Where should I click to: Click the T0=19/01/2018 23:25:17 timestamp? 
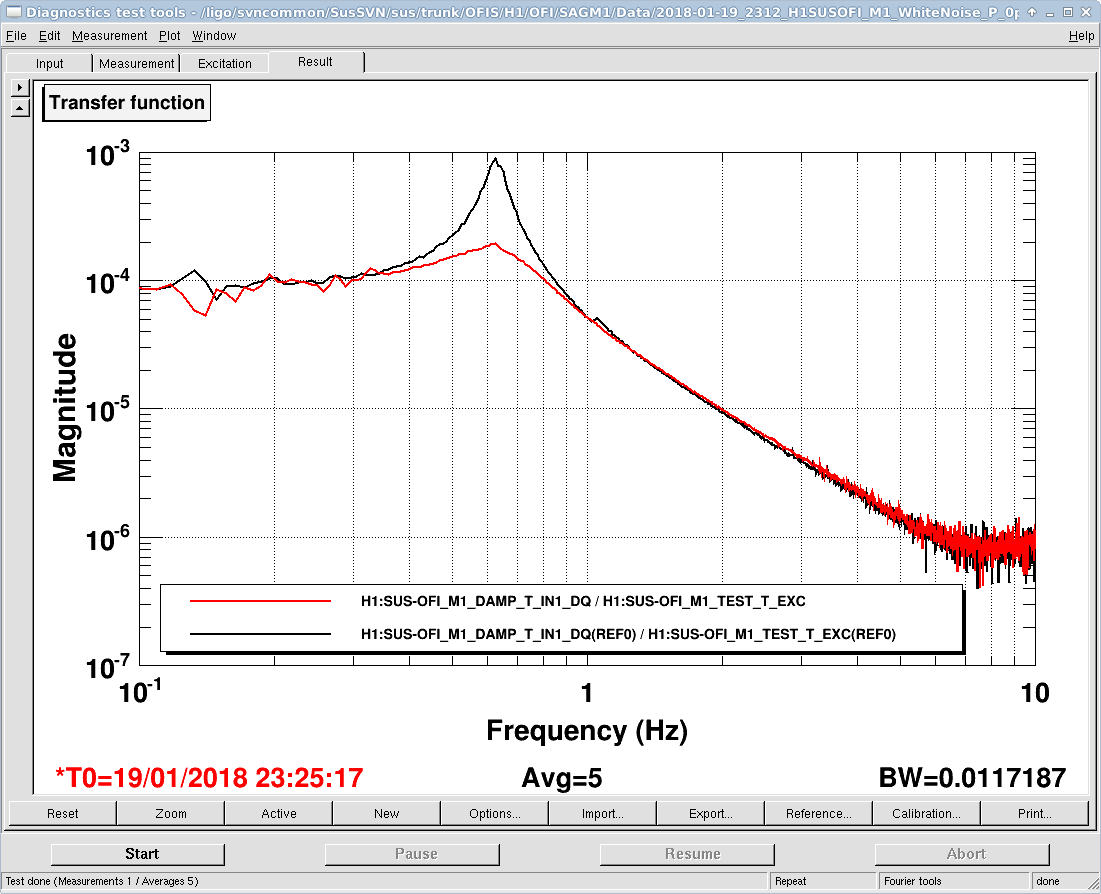(x=209, y=778)
